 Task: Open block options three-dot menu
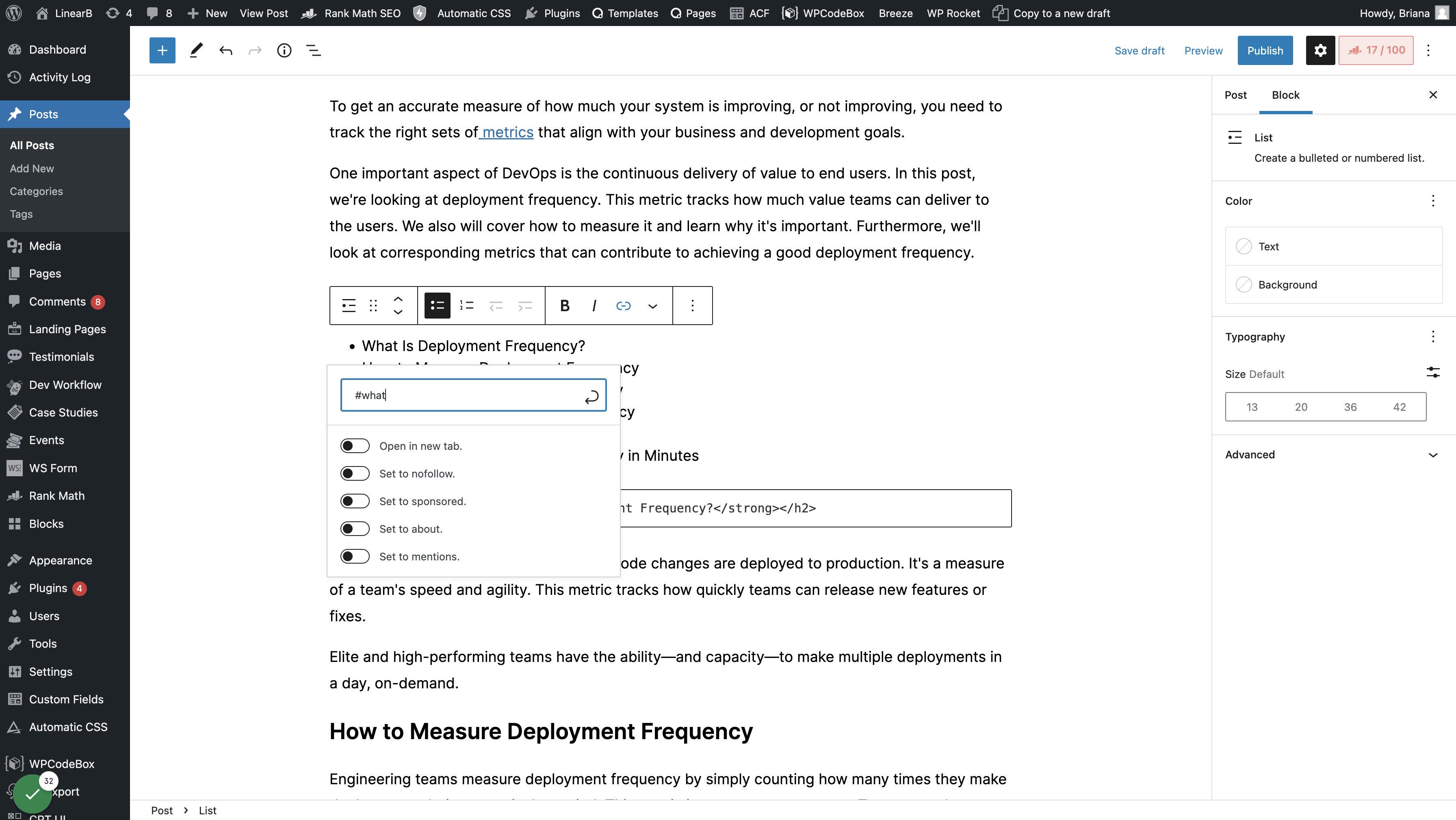[x=692, y=306]
